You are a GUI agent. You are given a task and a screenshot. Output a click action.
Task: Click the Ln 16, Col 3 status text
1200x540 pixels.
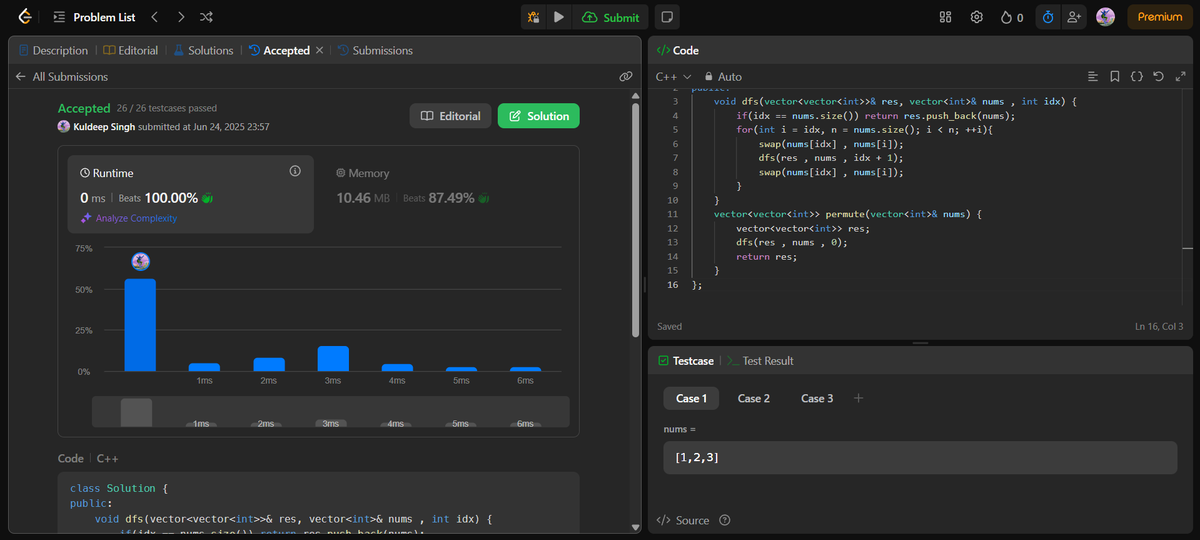tap(1159, 327)
